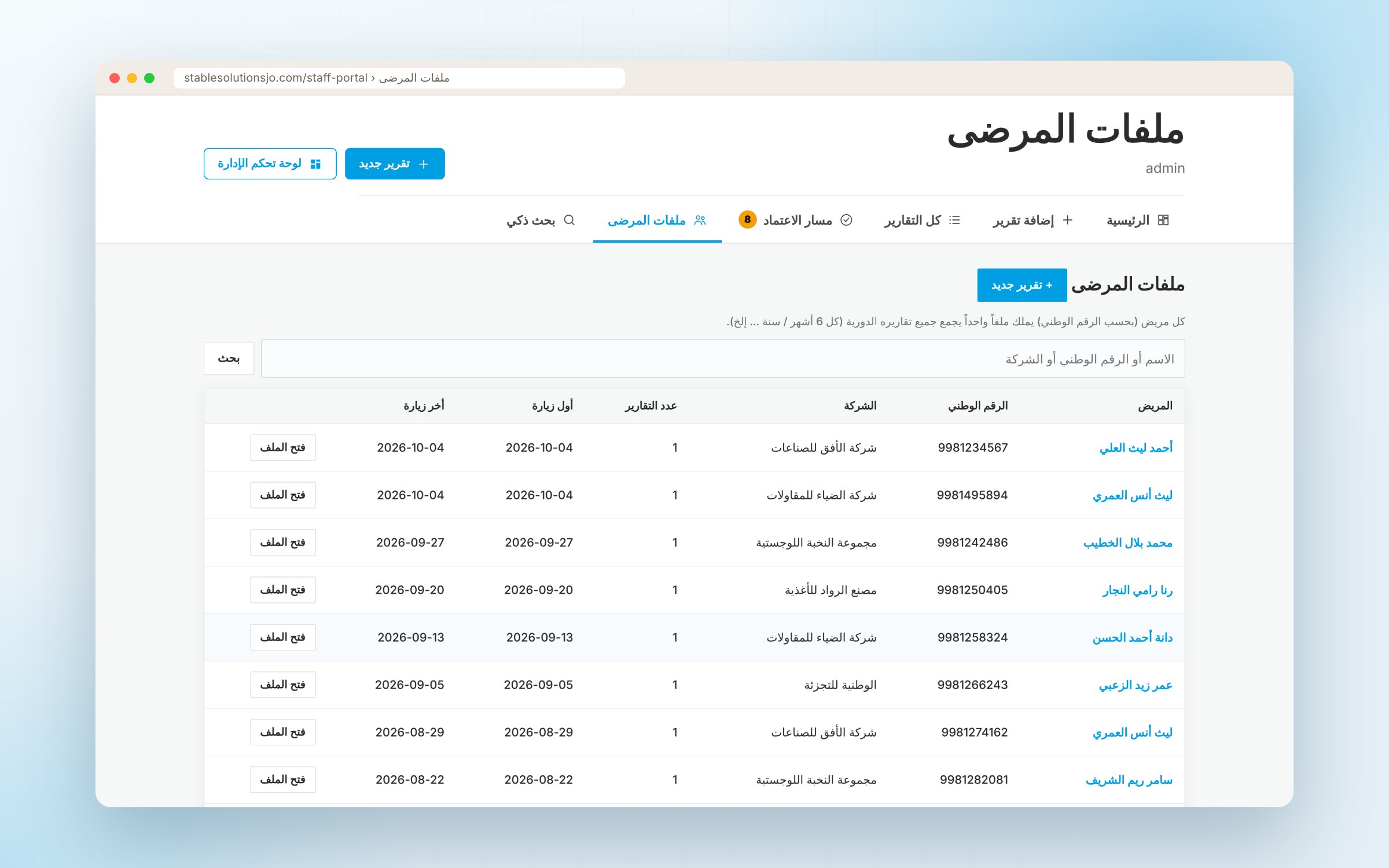Click the عدد التقارير column header
This screenshot has width=1389, height=868.
click(651, 406)
